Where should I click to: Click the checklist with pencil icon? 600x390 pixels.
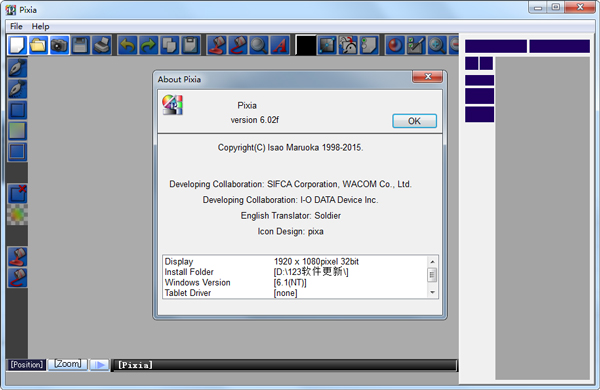point(416,45)
